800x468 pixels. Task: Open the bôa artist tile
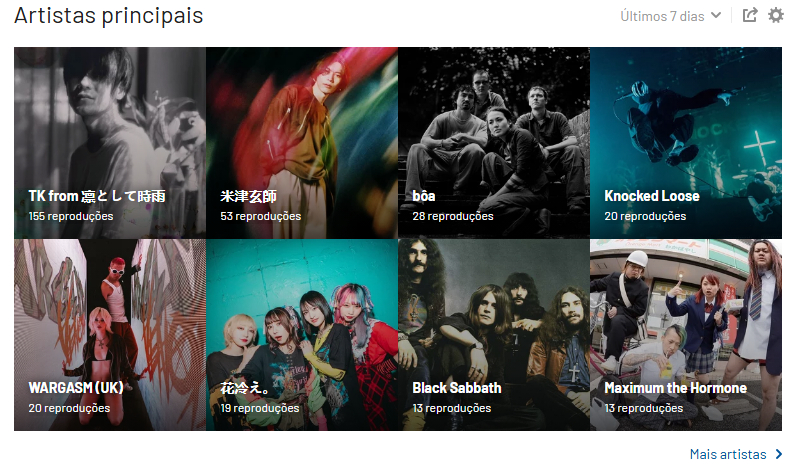coord(494,143)
